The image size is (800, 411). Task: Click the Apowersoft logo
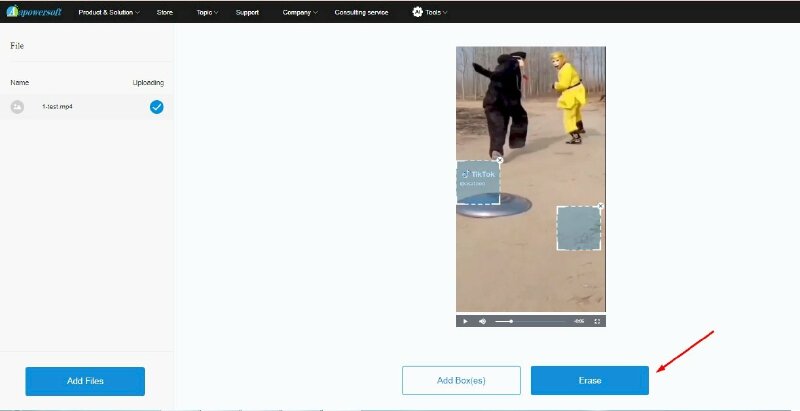tap(34, 11)
